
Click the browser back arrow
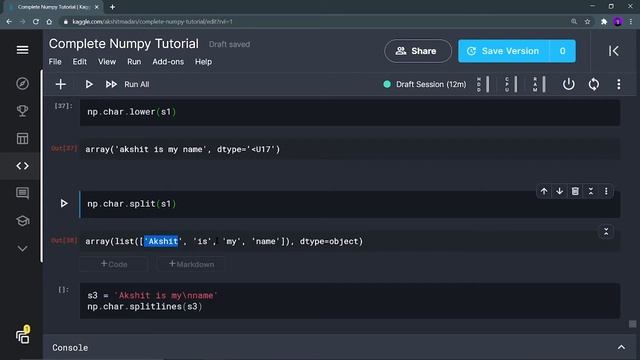click(9, 22)
